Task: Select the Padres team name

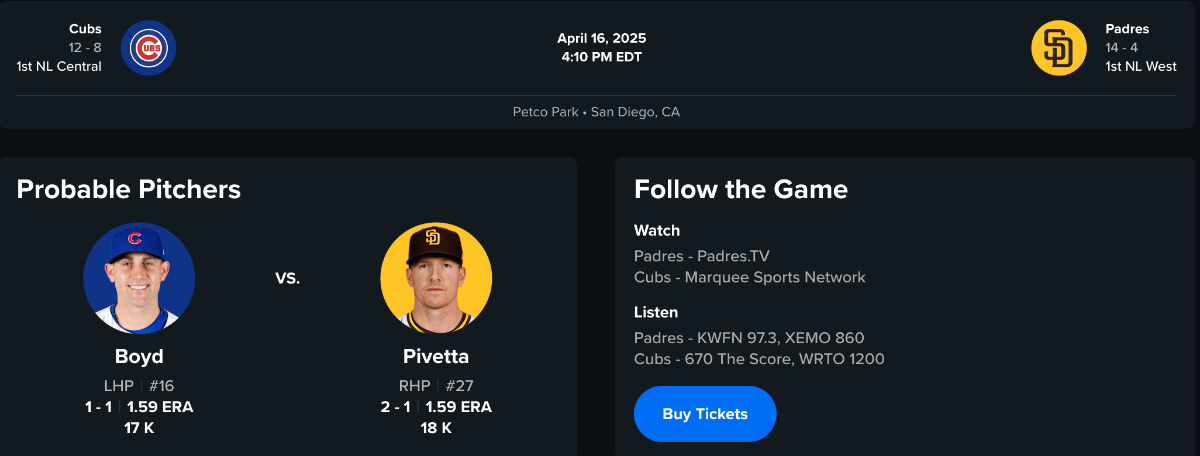Action: click(1127, 29)
